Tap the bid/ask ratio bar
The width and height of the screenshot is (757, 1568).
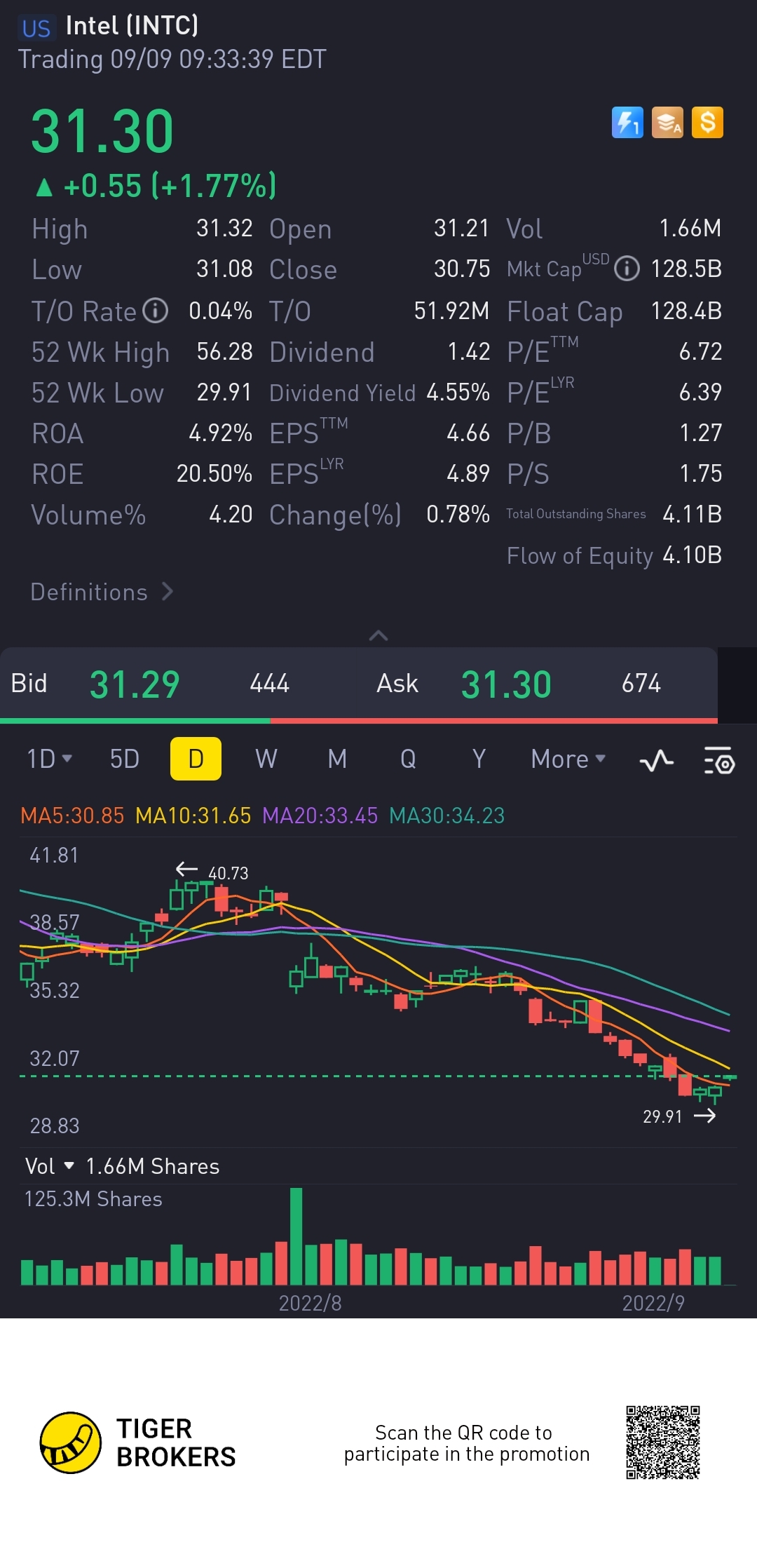coord(359,720)
